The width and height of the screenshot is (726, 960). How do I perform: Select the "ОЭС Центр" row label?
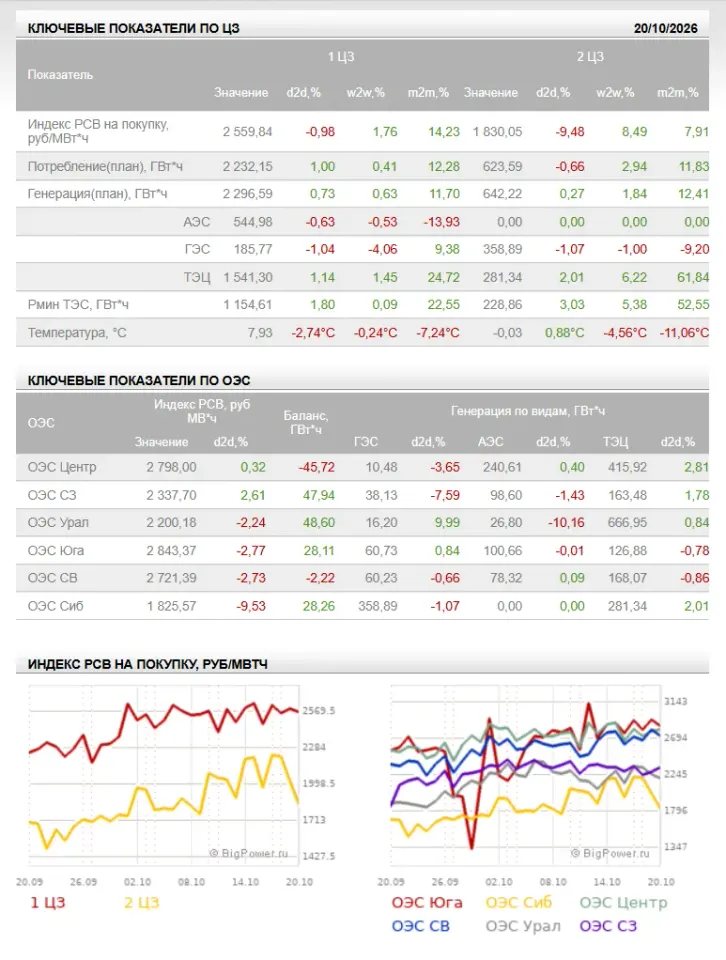coord(62,467)
